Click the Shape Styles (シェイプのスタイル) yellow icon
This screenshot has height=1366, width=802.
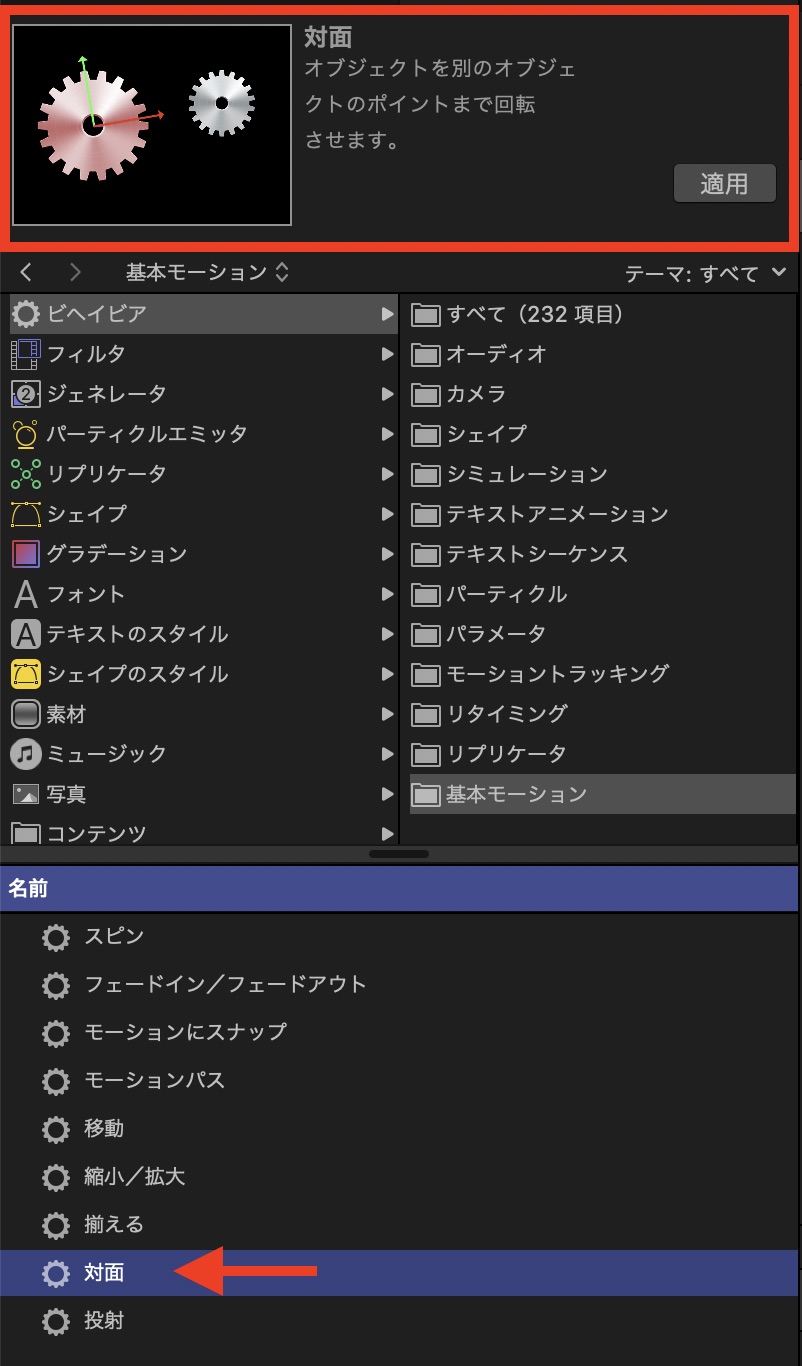tap(25, 674)
